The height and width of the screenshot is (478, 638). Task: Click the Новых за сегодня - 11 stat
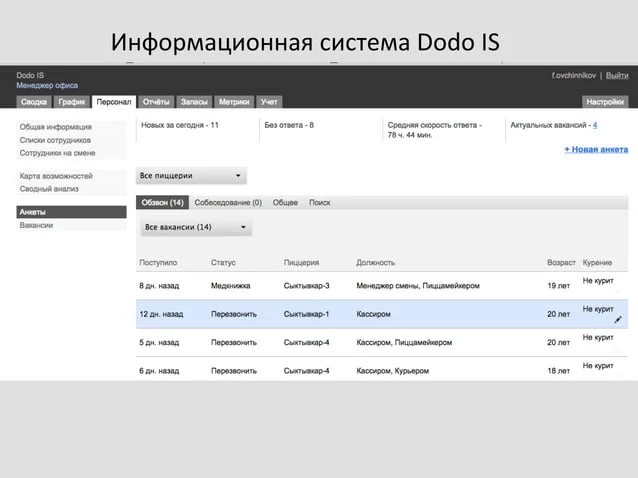(180, 125)
